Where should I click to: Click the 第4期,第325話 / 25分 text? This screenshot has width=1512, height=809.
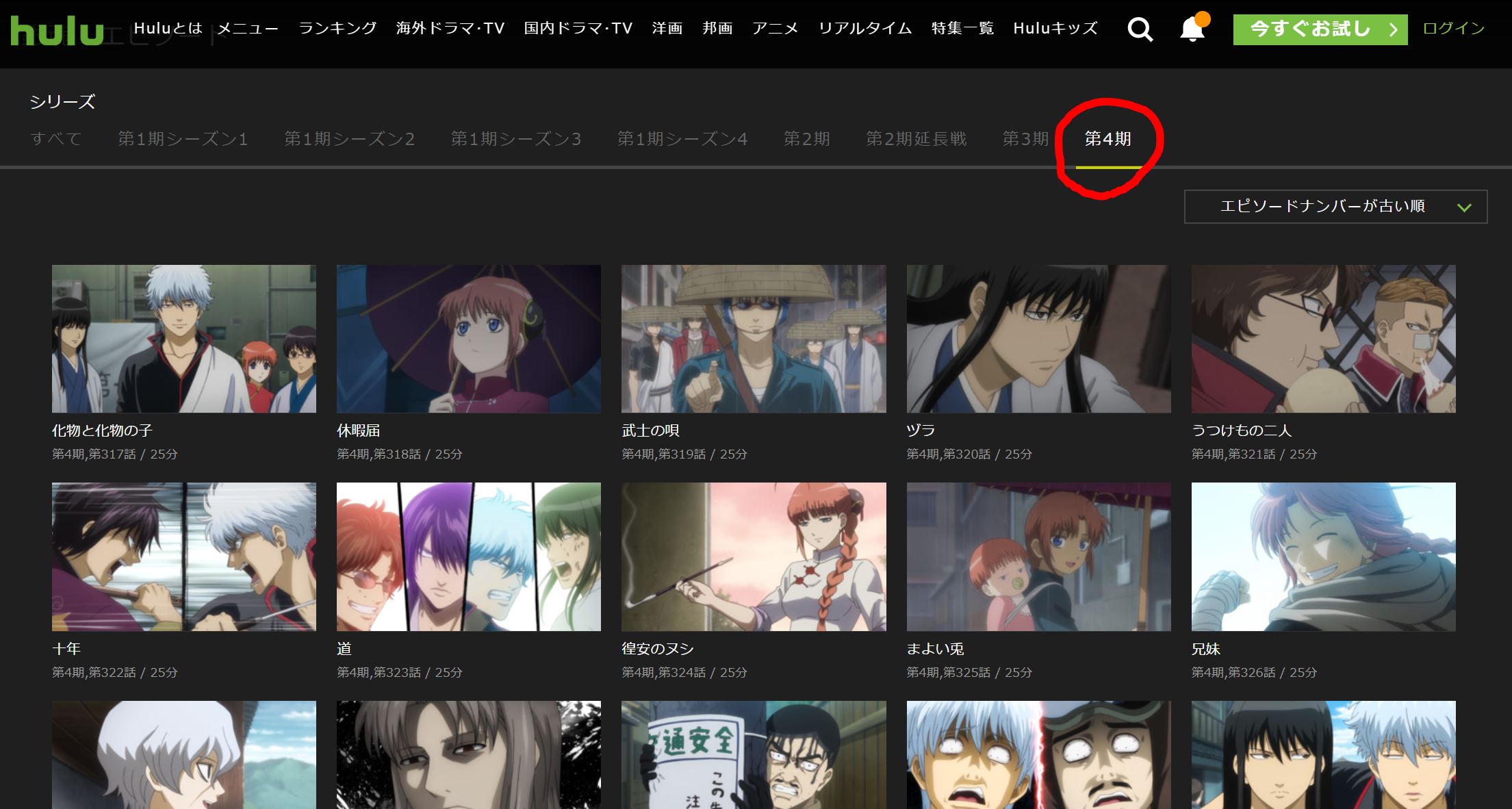(970, 673)
